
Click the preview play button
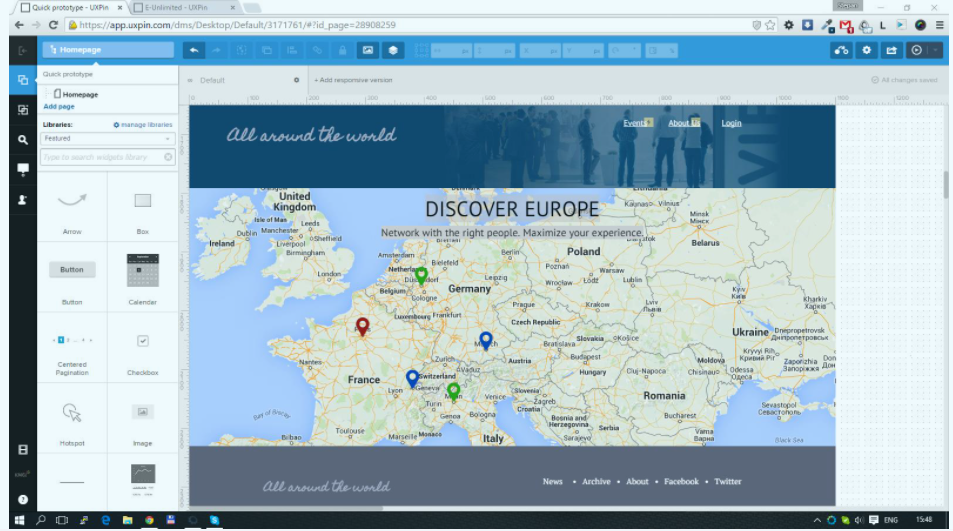(x=916, y=50)
